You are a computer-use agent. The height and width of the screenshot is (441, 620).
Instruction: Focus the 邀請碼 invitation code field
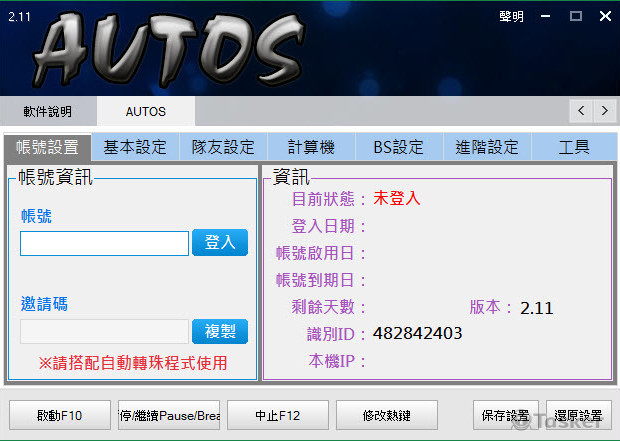pyautogui.click(x=104, y=331)
